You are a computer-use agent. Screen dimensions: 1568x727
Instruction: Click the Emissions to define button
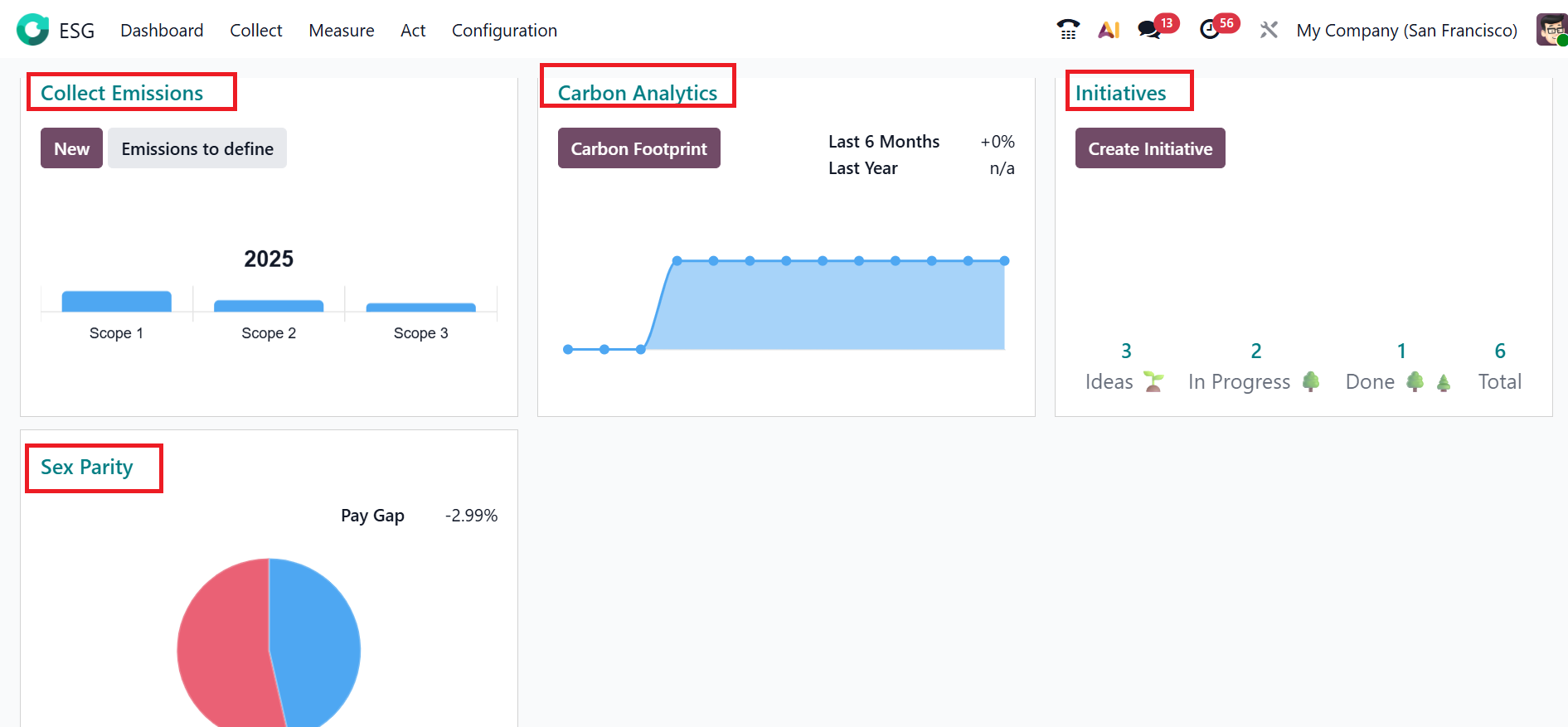pos(197,148)
